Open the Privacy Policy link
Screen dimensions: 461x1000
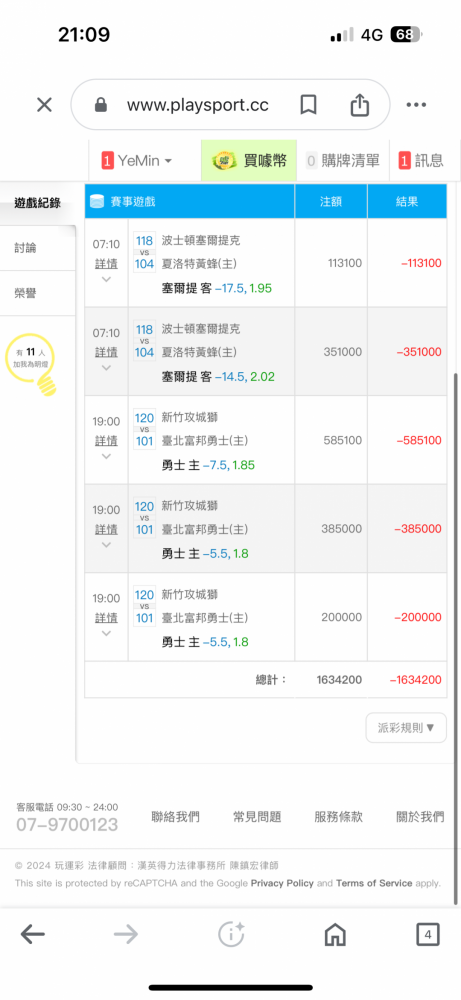click(282, 883)
